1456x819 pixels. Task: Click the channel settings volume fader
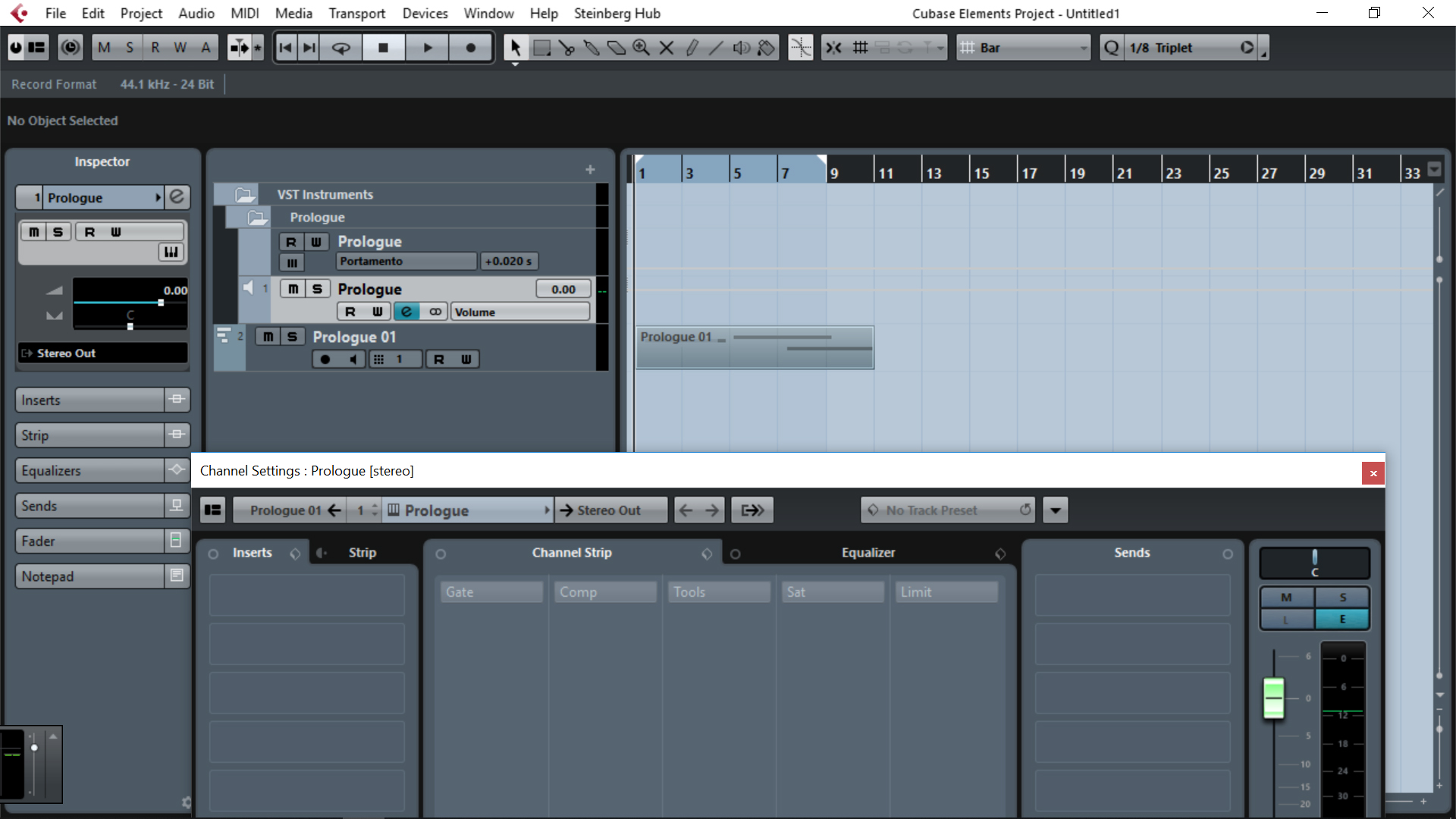click(x=1274, y=698)
